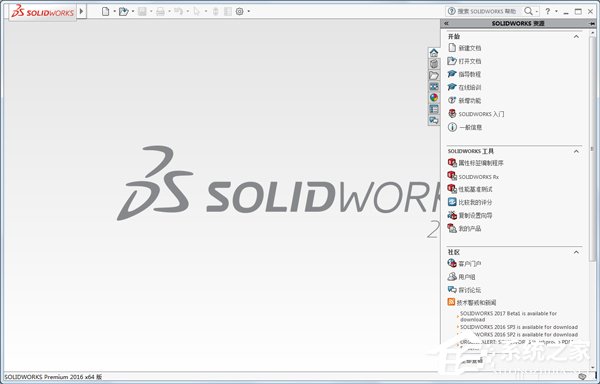Open the SOLIDWORKS Rx tool link

pos(478,177)
